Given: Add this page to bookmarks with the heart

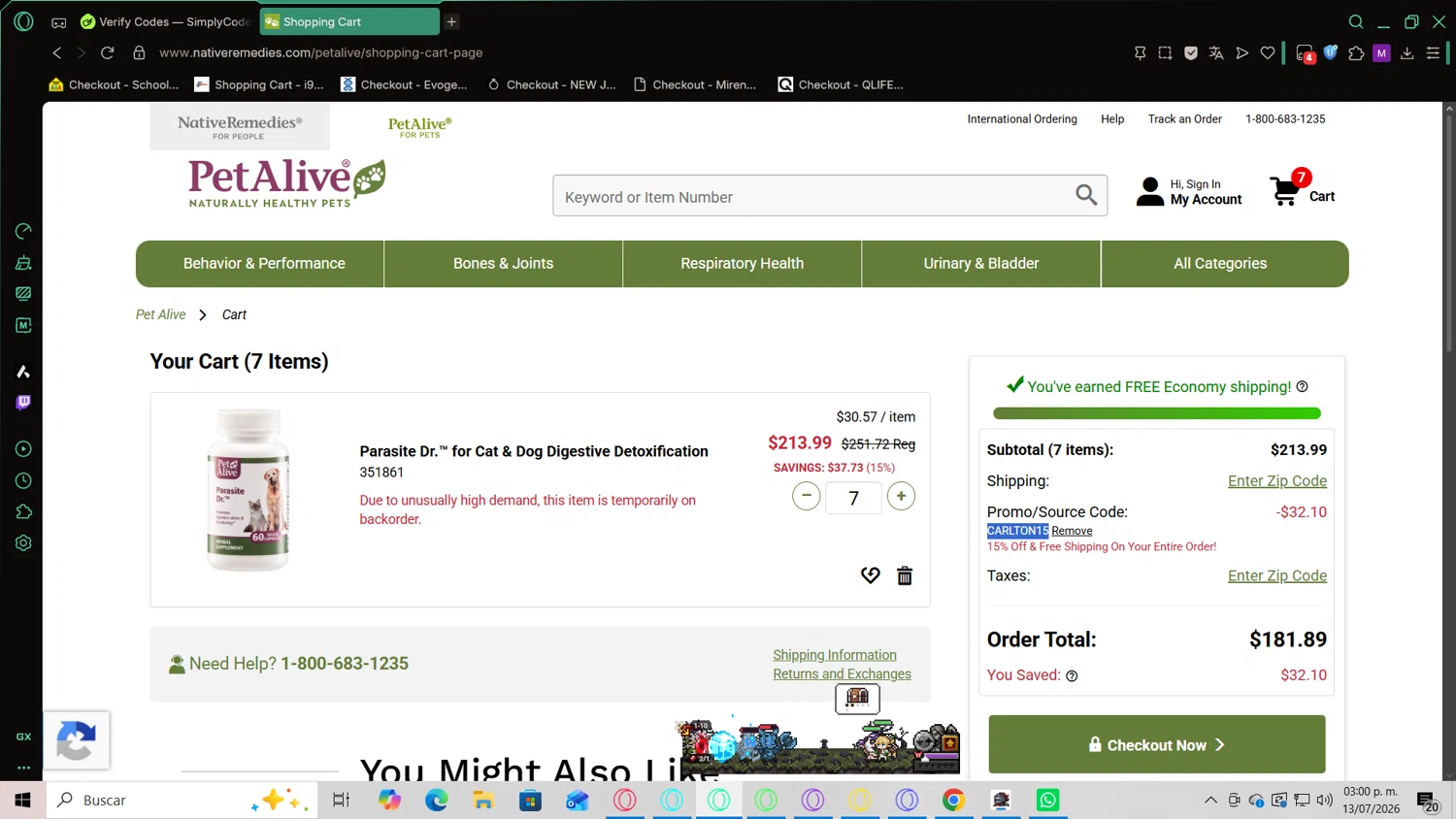Looking at the screenshot, I should pos(1268,53).
